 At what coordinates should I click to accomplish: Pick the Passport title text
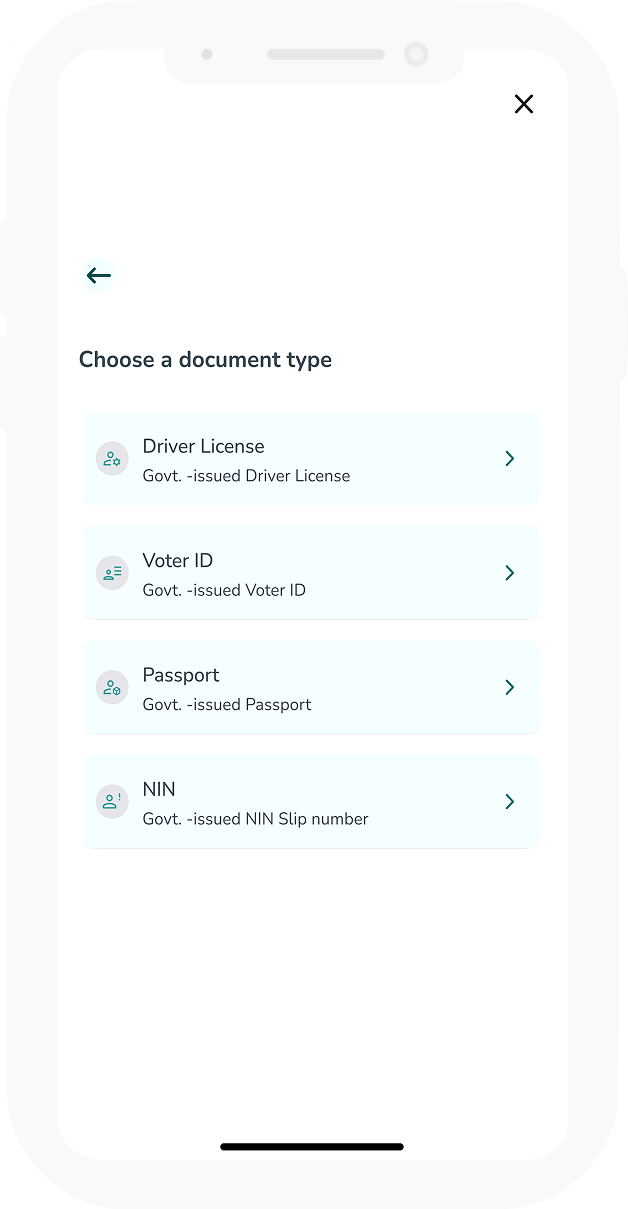(181, 675)
